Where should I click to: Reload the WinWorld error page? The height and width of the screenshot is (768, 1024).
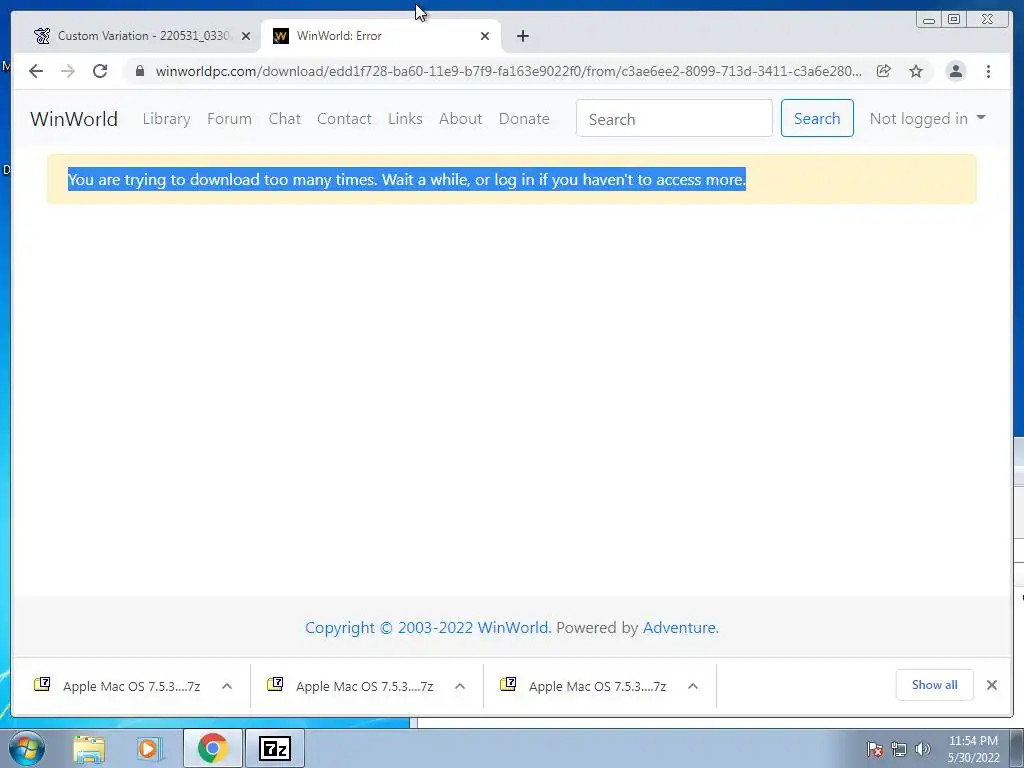tap(100, 71)
